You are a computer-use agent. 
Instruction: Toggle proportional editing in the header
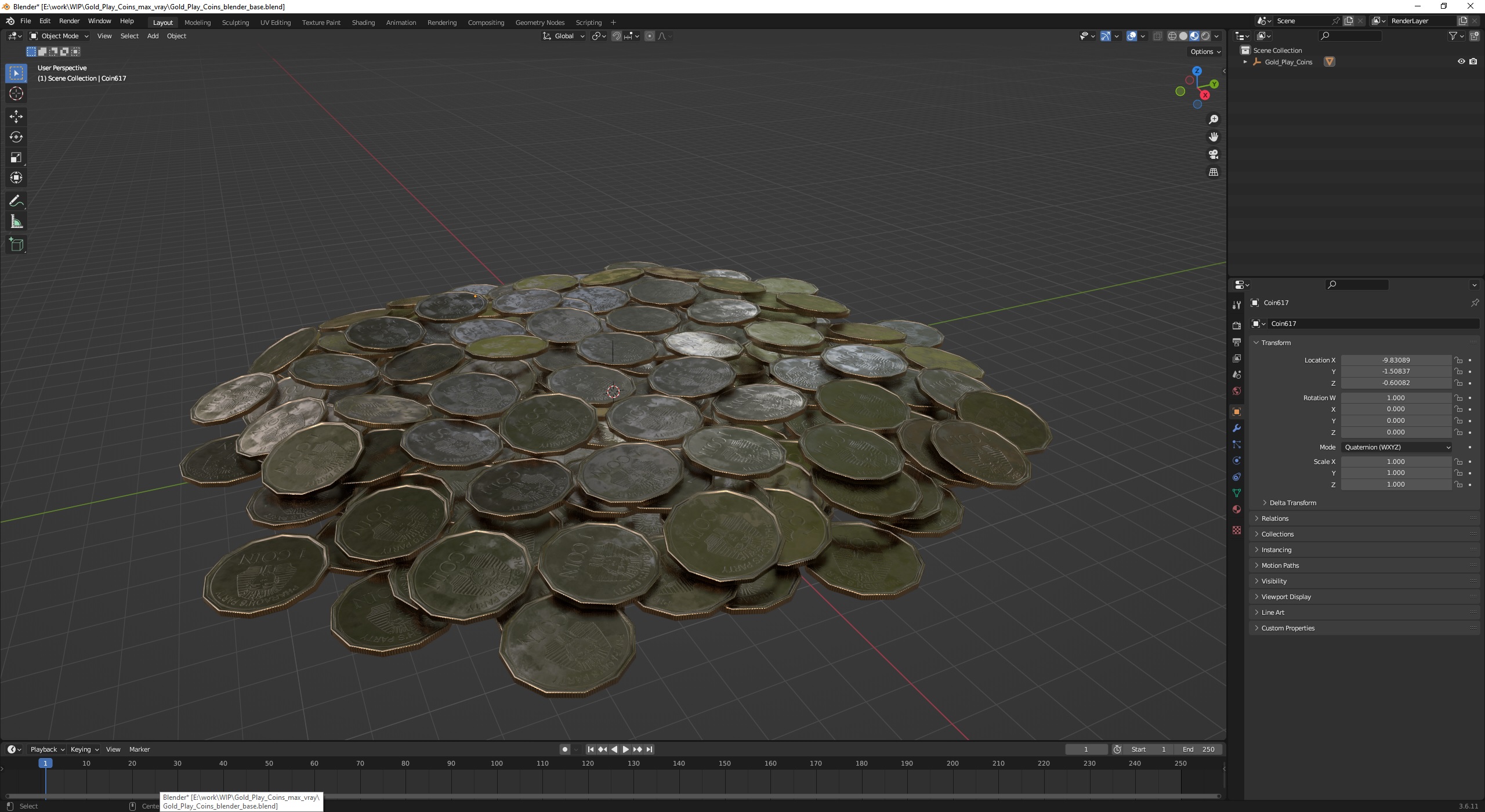point(650,36)
